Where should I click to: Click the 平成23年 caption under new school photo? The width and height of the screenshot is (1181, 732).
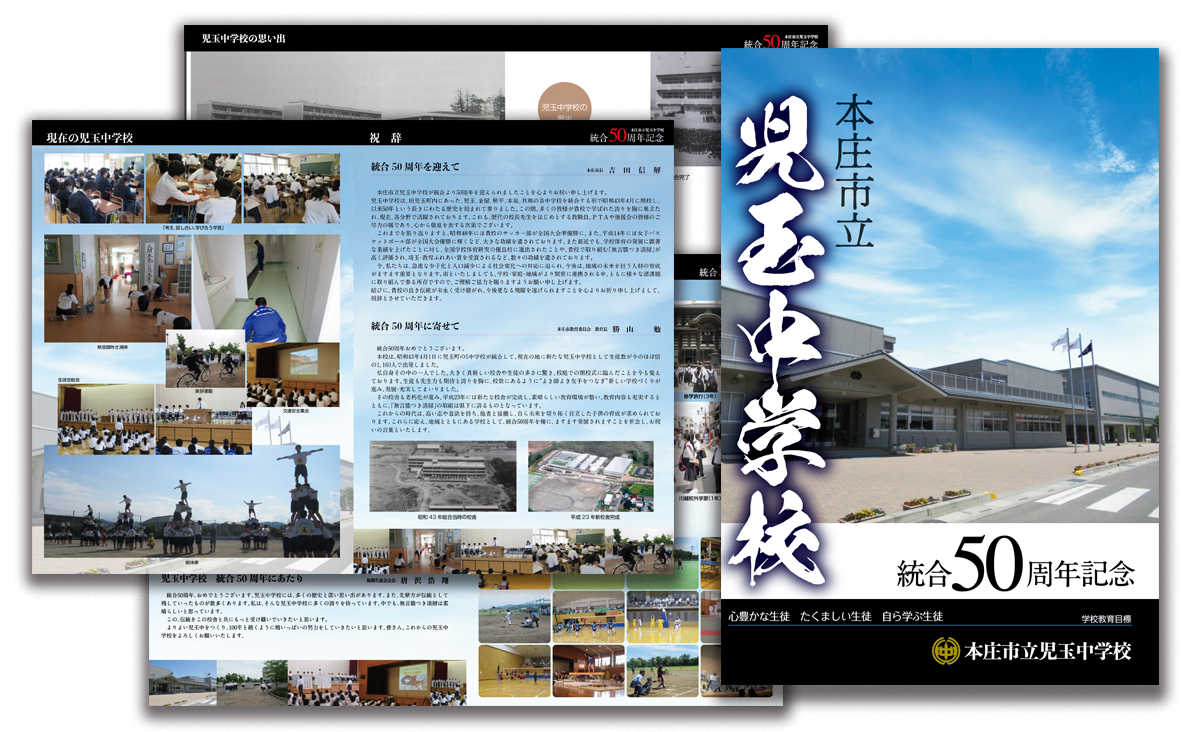pyautogui.click(x=595, y=517)
